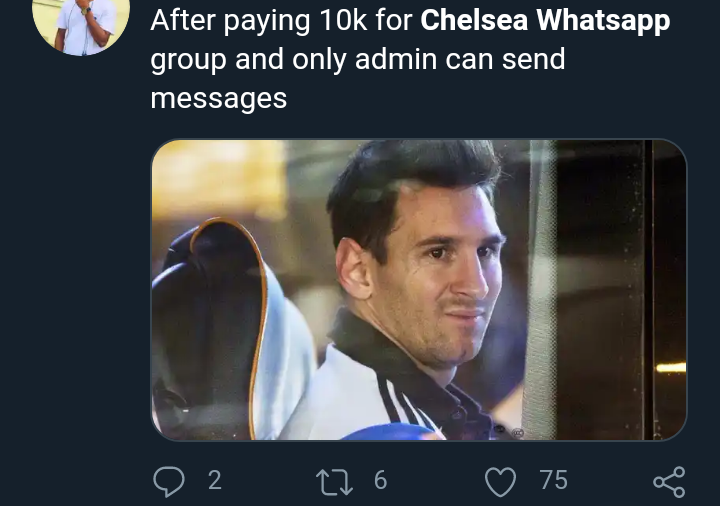Open the attached tweet photo
Viewport: 720px width, 506px height.
coord(418,290)
